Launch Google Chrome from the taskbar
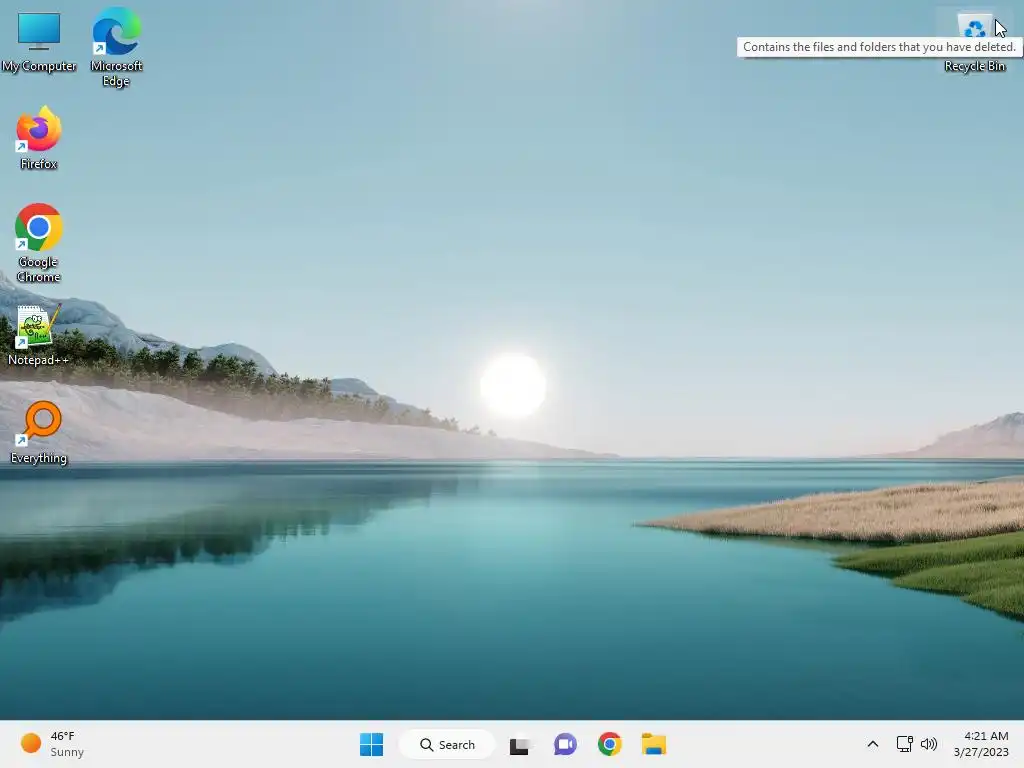Screen dimensions: 1024x768 click(609, 744)
